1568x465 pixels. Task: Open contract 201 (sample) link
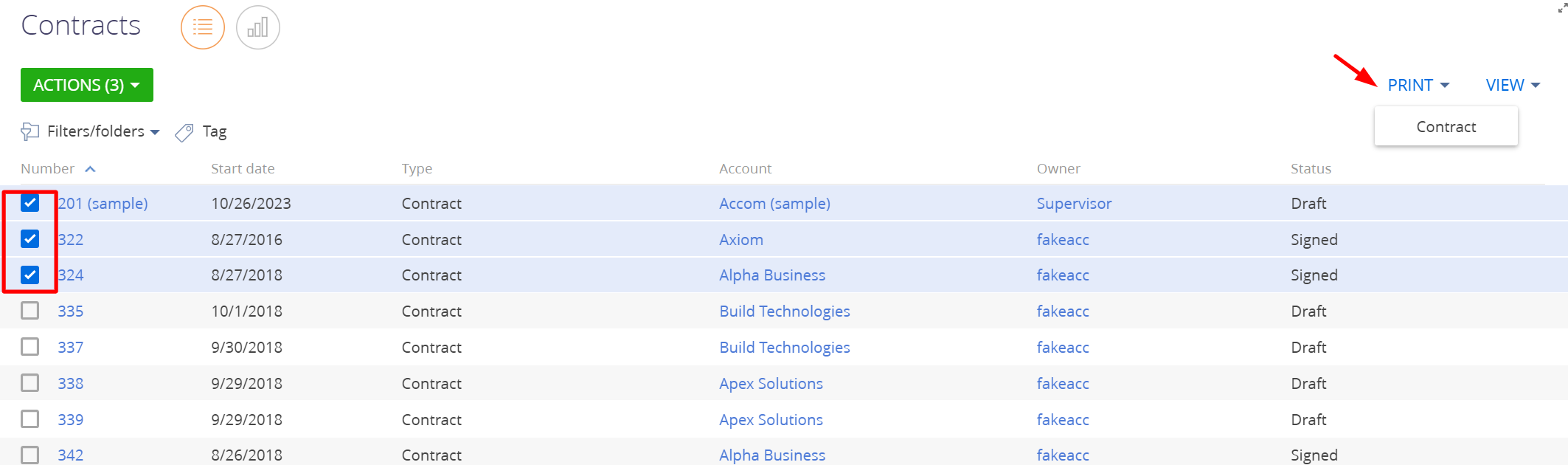tap(103, 203)
